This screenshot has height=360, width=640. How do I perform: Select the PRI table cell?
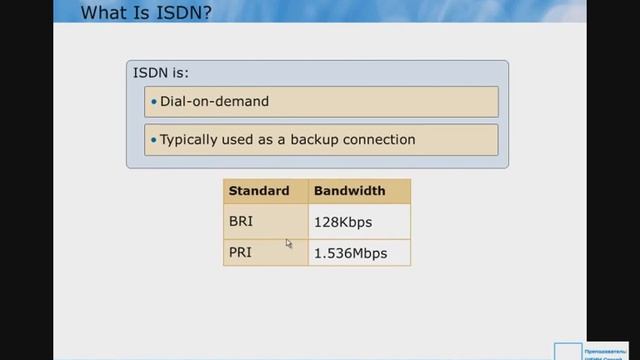pyautogui.click(x=266, y=253)
